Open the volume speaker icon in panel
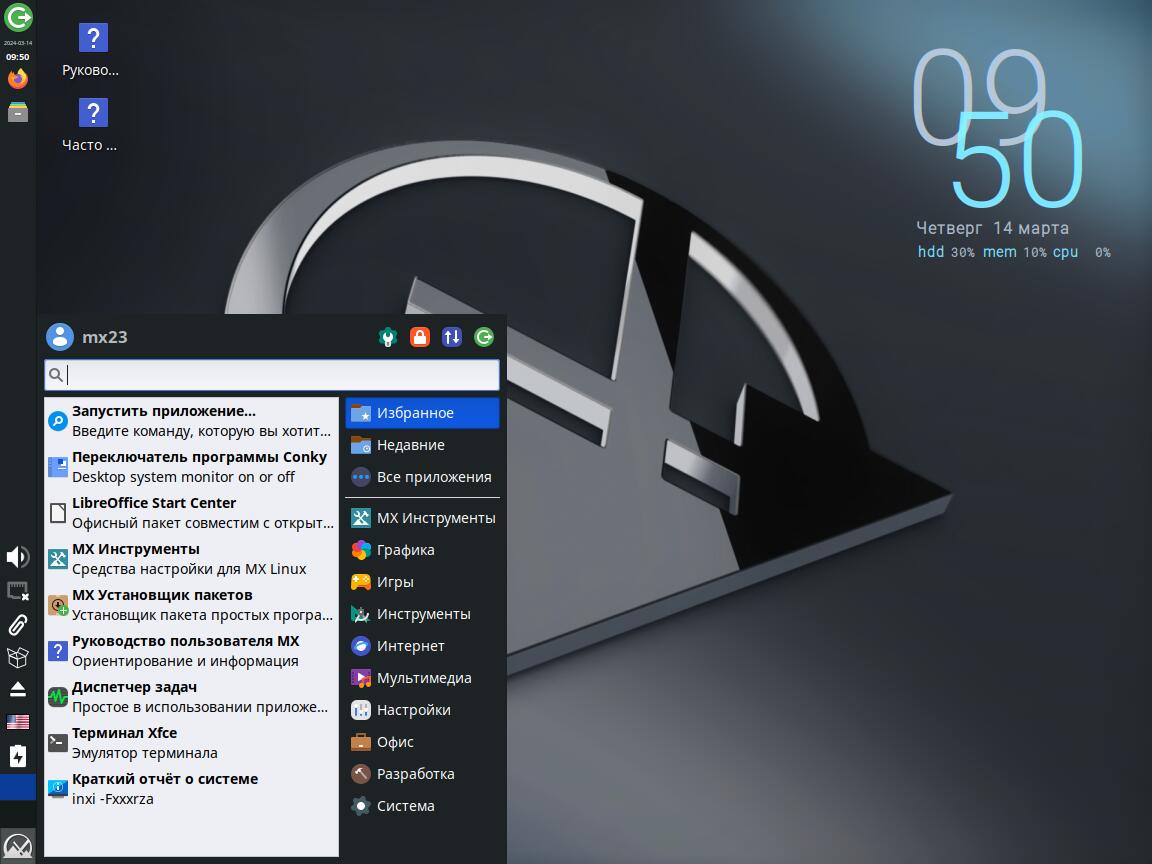The image size is (1152, 864). pos(18,557)
